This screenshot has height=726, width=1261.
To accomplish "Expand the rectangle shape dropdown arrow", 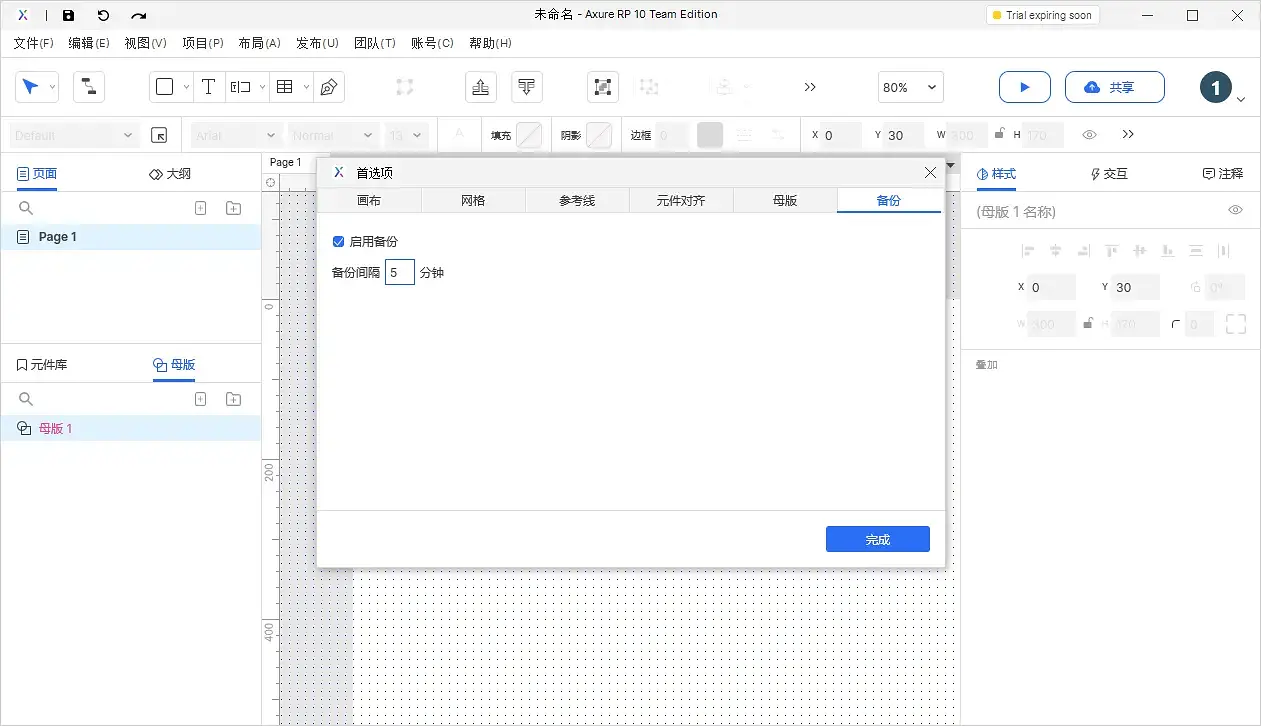I will [x=186, y=87].
